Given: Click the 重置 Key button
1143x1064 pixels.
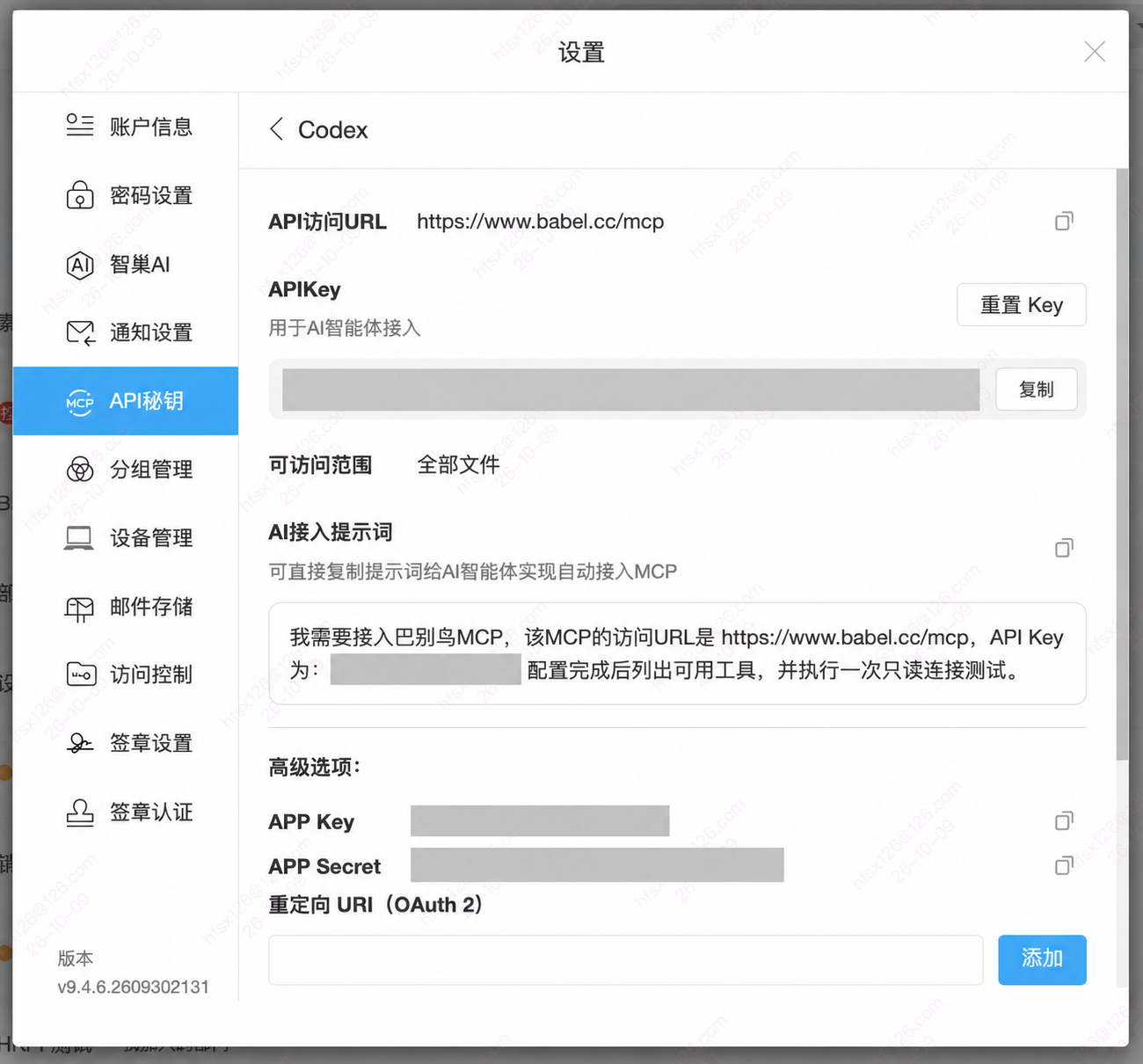Looking at the screenshot, I should click(x=1022, y=305).
